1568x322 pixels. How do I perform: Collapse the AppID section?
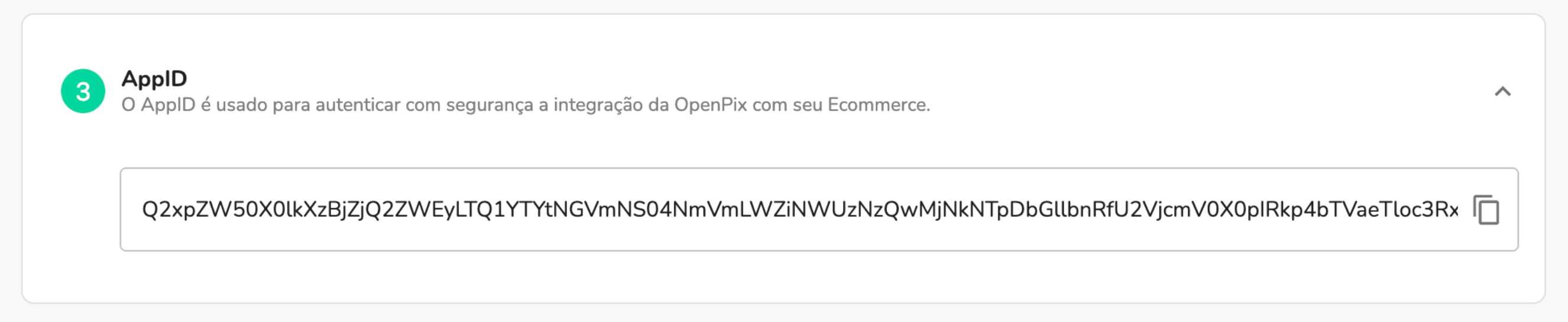[x=1502, y=92]
